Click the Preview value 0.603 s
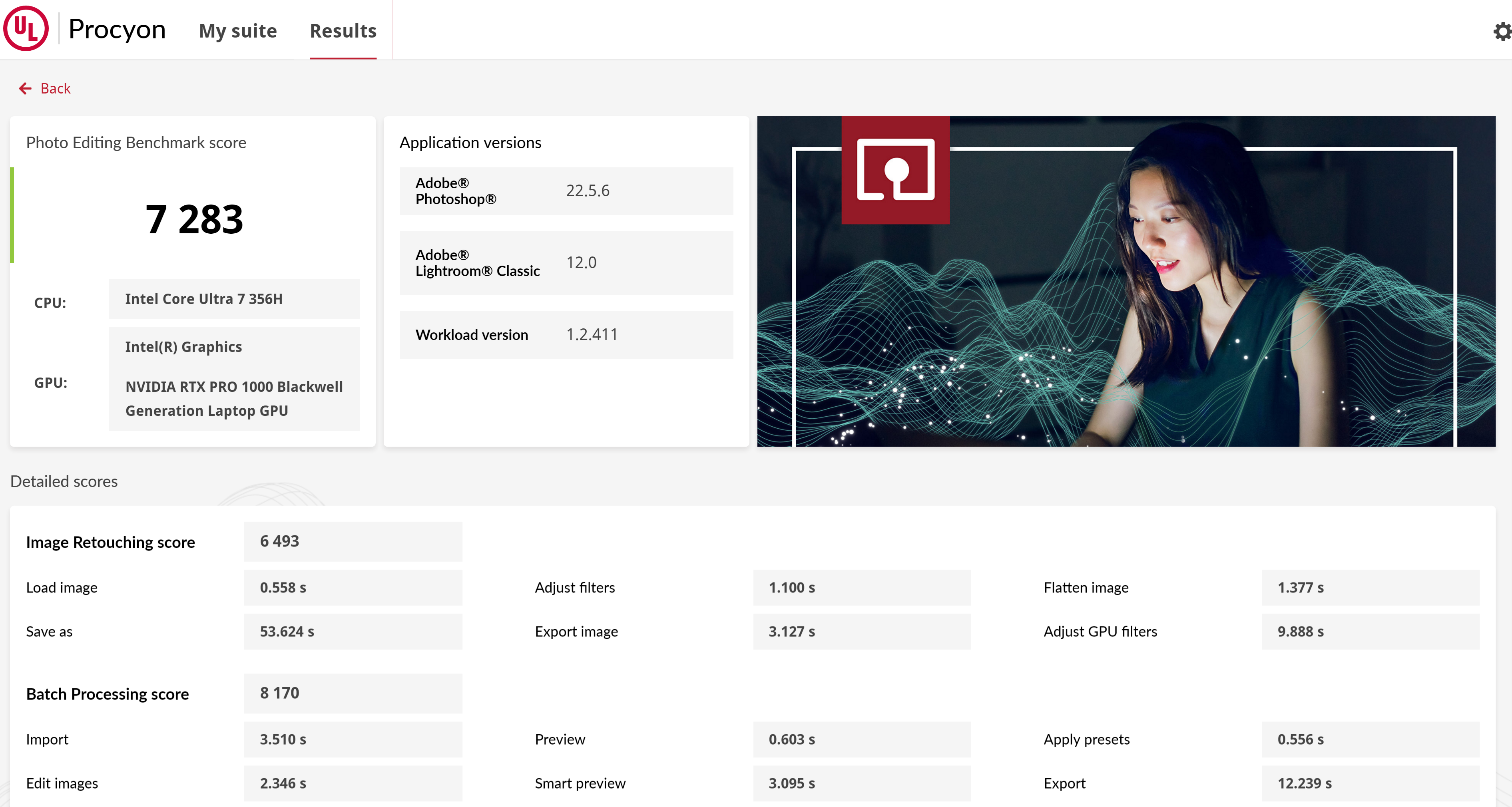Viewport: 1512px width, 807px height. [x=862, y=739]
